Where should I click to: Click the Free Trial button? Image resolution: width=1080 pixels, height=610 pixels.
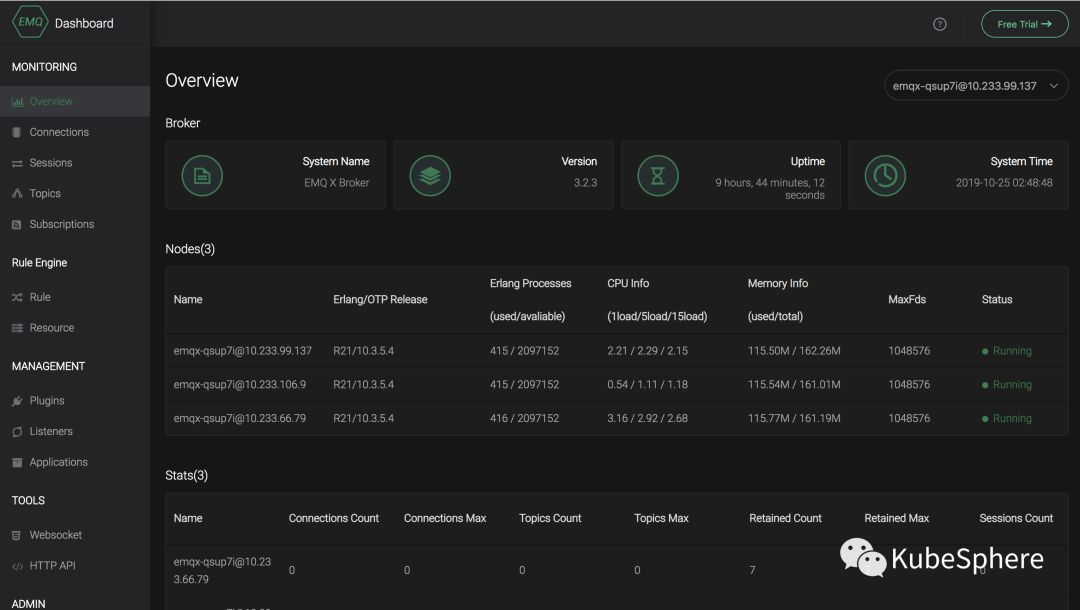pos(1024,24)
